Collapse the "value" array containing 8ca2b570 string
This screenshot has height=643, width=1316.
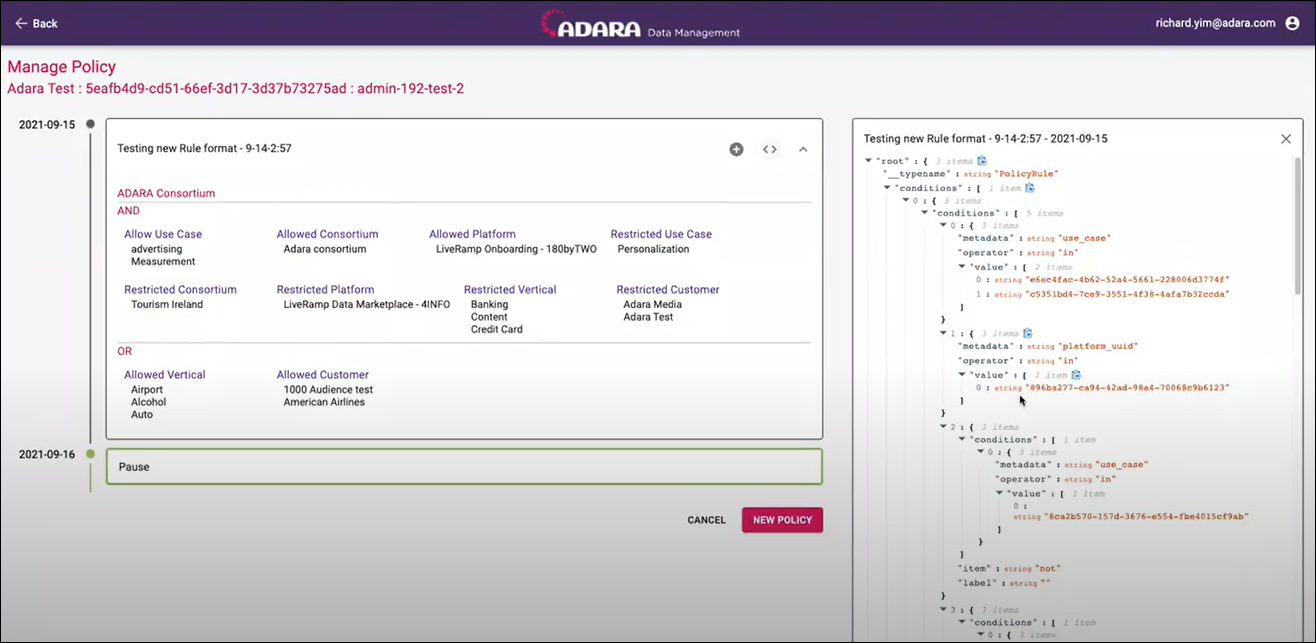point(999,493)
